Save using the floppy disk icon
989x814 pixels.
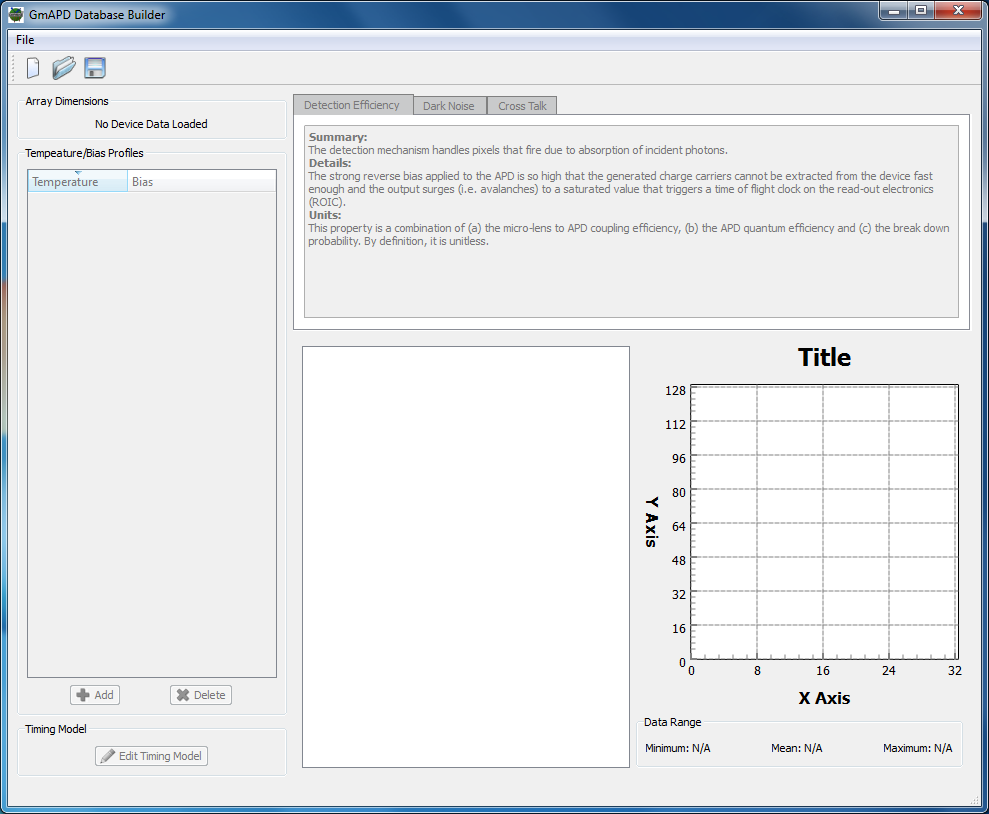click(x=95, y=68)
